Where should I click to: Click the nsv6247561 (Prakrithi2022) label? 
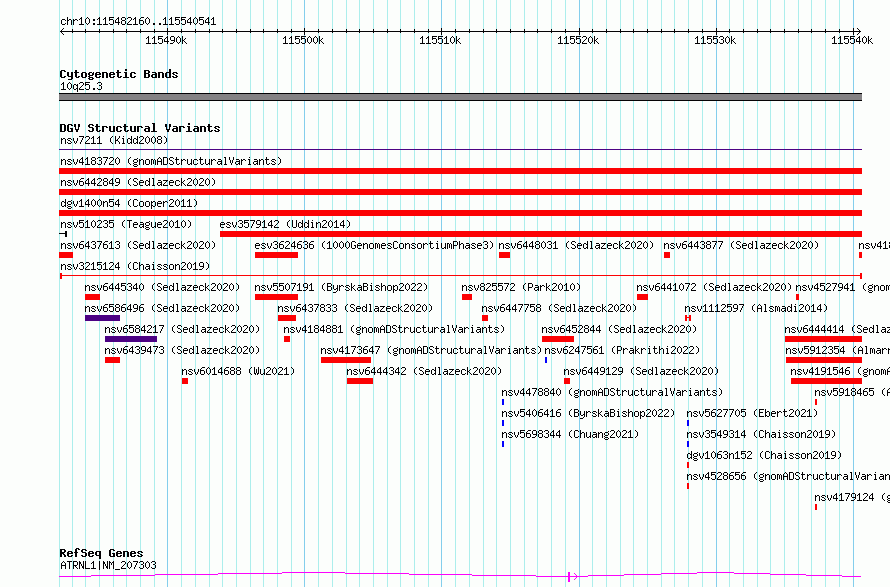coord(622,350)
